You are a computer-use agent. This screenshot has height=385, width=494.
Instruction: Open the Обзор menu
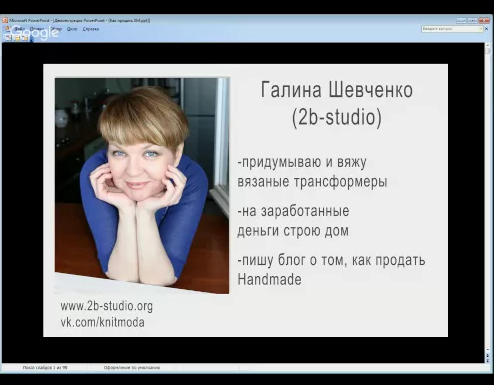56,29
